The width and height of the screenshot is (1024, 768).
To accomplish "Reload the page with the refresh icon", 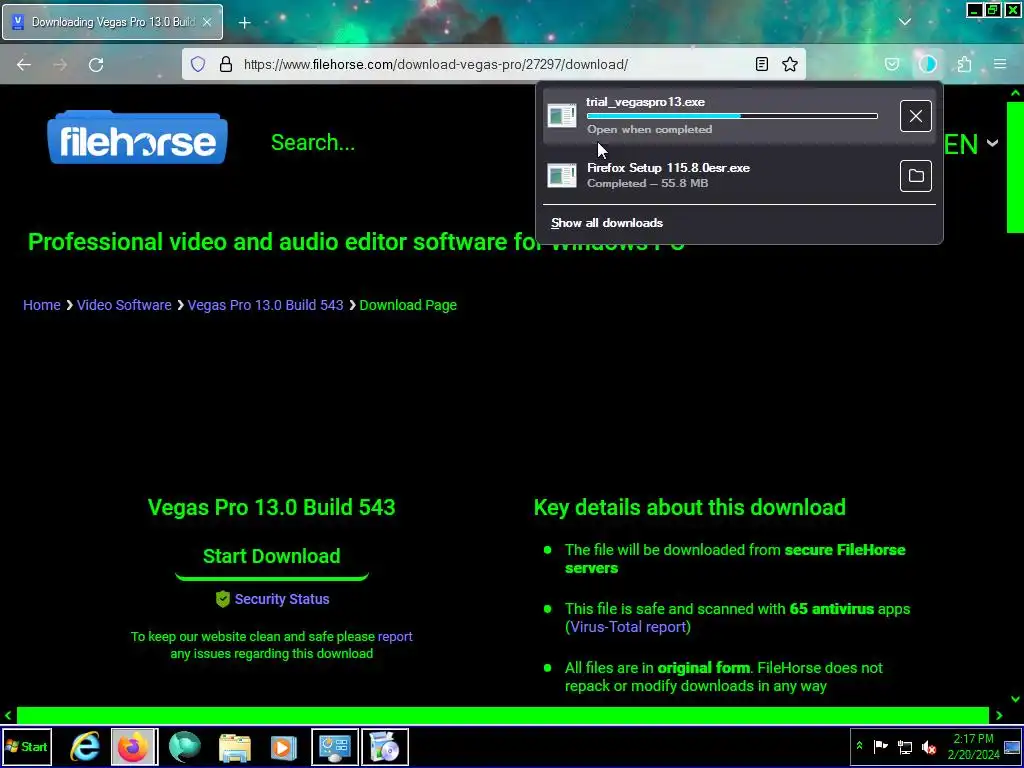I will coord(96,64).
